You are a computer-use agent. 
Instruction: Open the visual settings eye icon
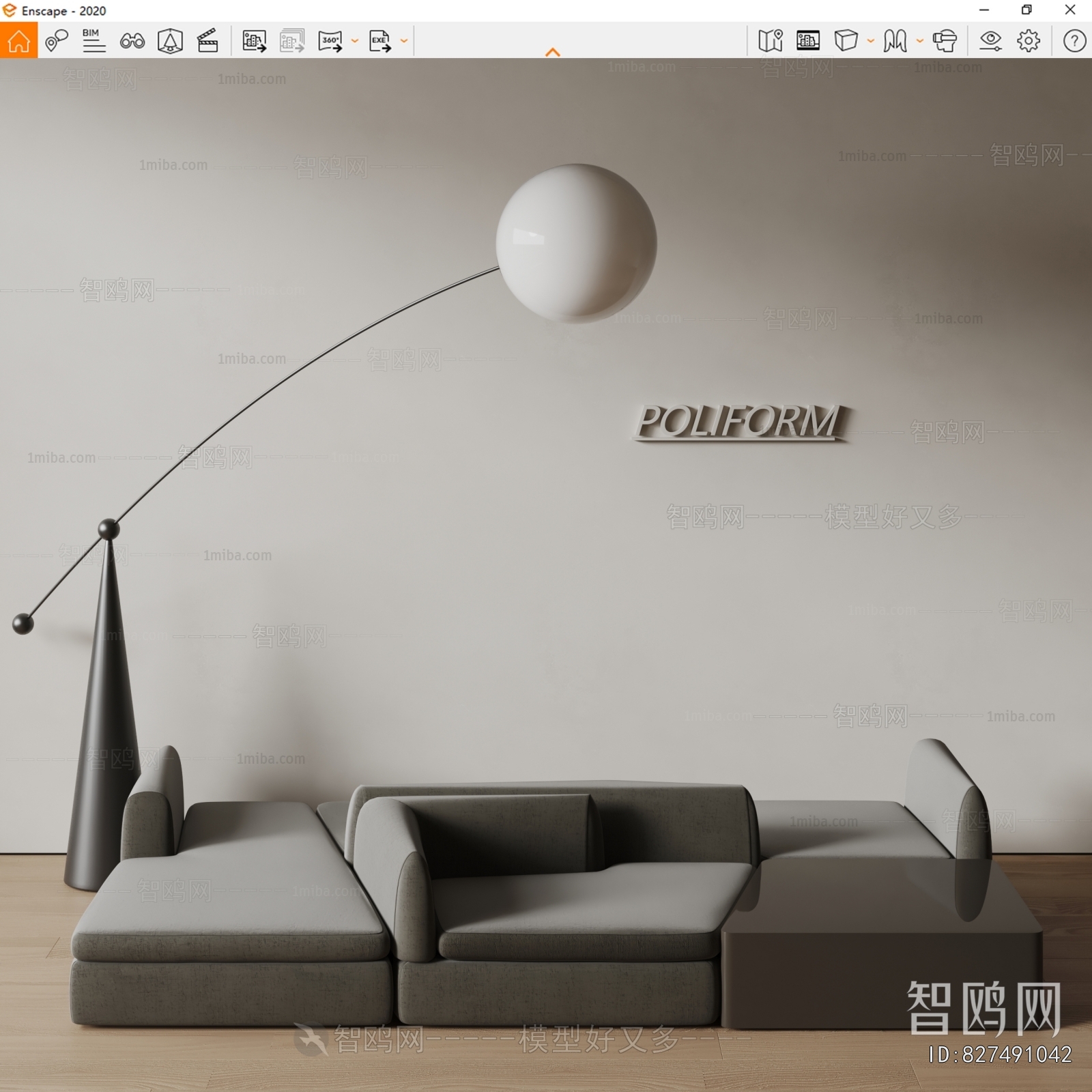[x=990, y=41]
